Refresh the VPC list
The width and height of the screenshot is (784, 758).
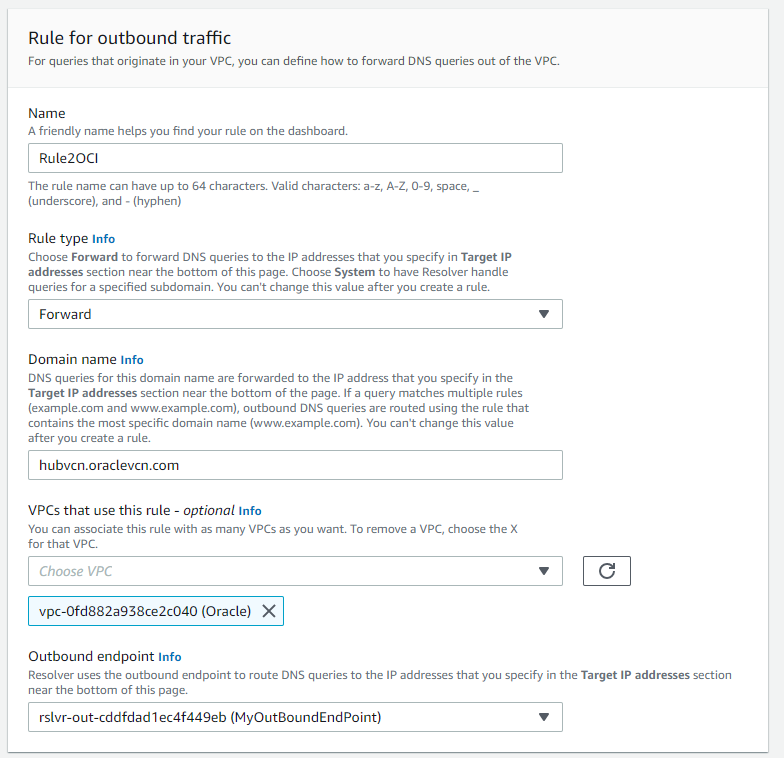606,571
